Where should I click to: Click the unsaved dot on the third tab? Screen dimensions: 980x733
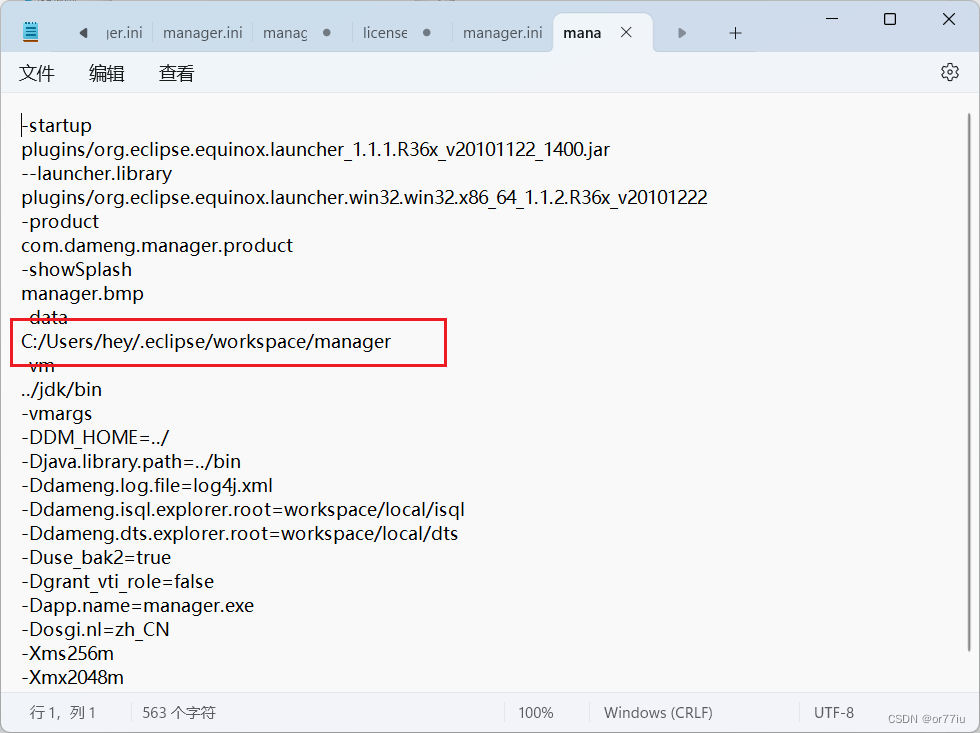tap(325, 32)
